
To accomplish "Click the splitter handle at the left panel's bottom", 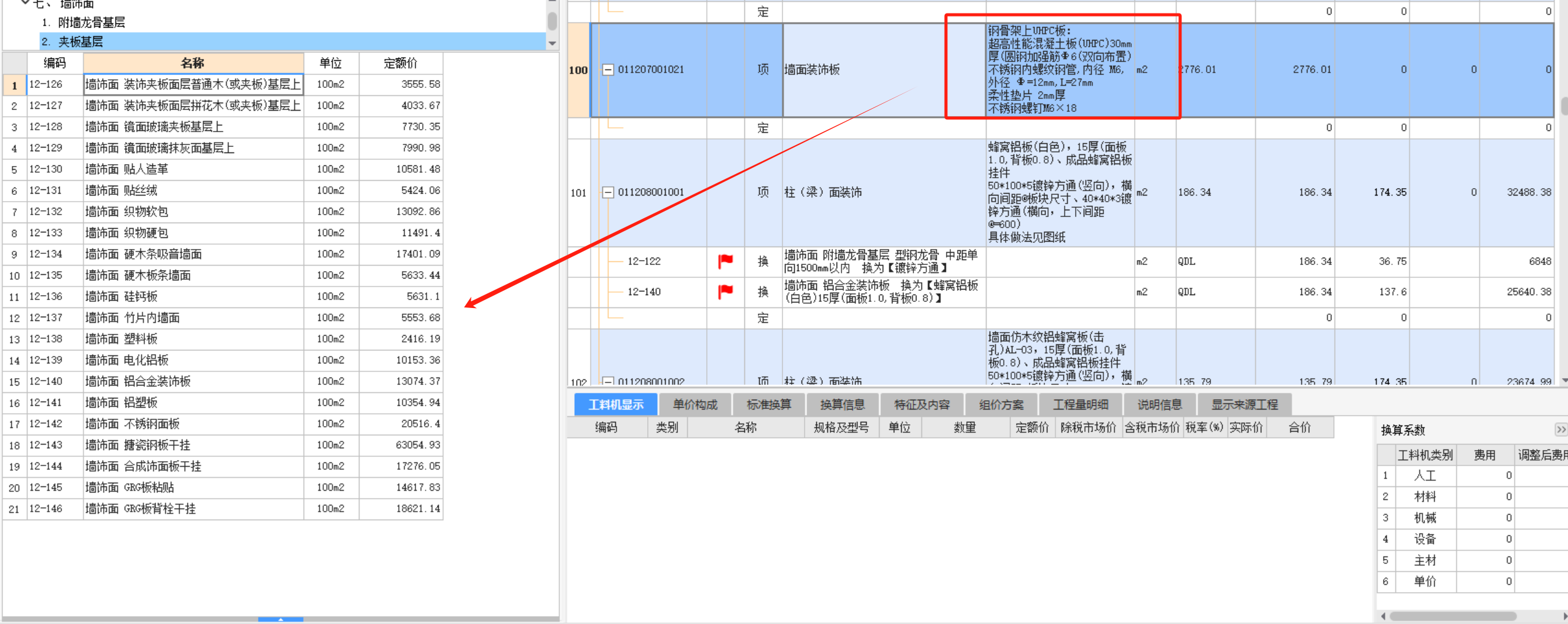I will [280, 619].
